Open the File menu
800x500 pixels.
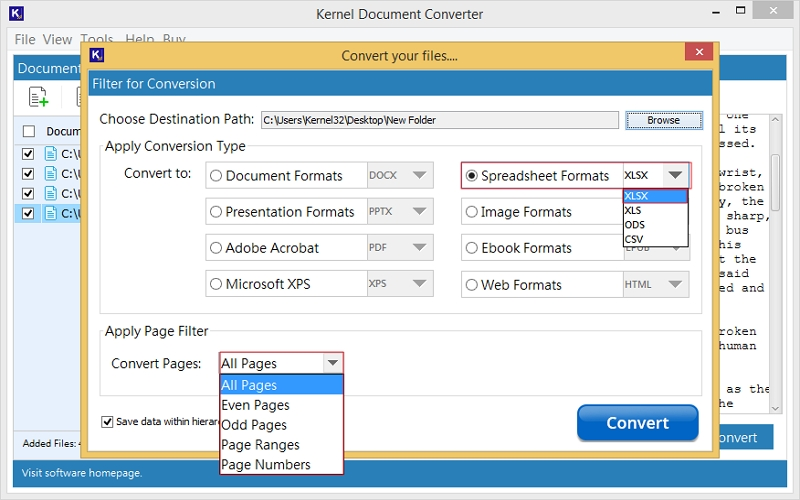click(x=25, y=39)
